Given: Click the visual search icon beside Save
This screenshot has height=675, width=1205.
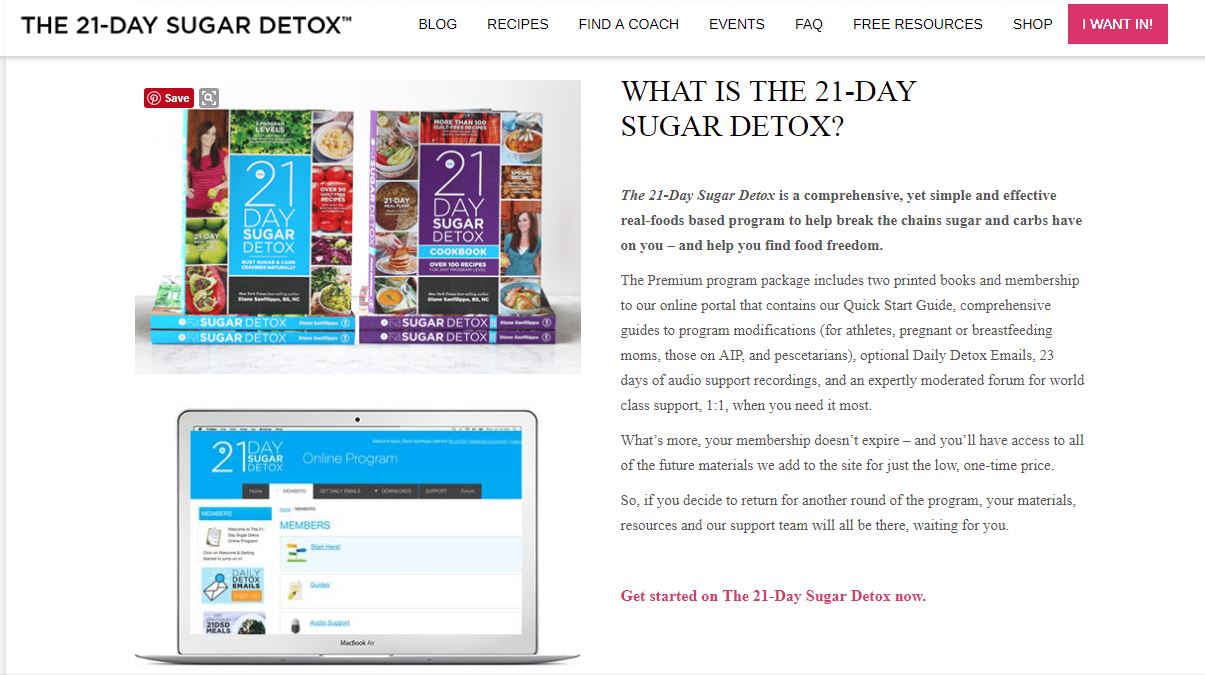Looking at the screenshot, I should coord(208,98).
